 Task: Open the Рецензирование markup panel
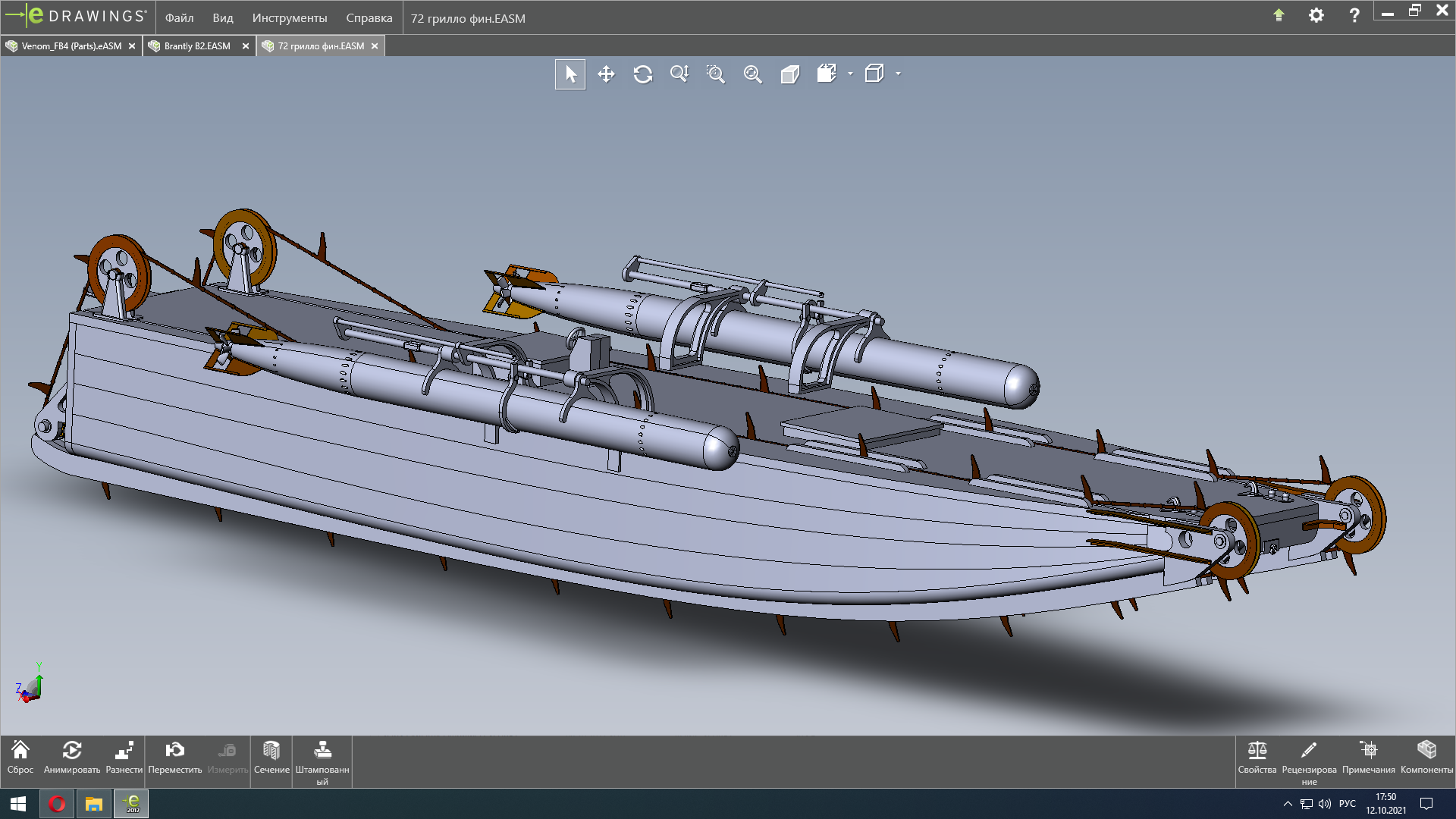click(x=1310, y=762)
